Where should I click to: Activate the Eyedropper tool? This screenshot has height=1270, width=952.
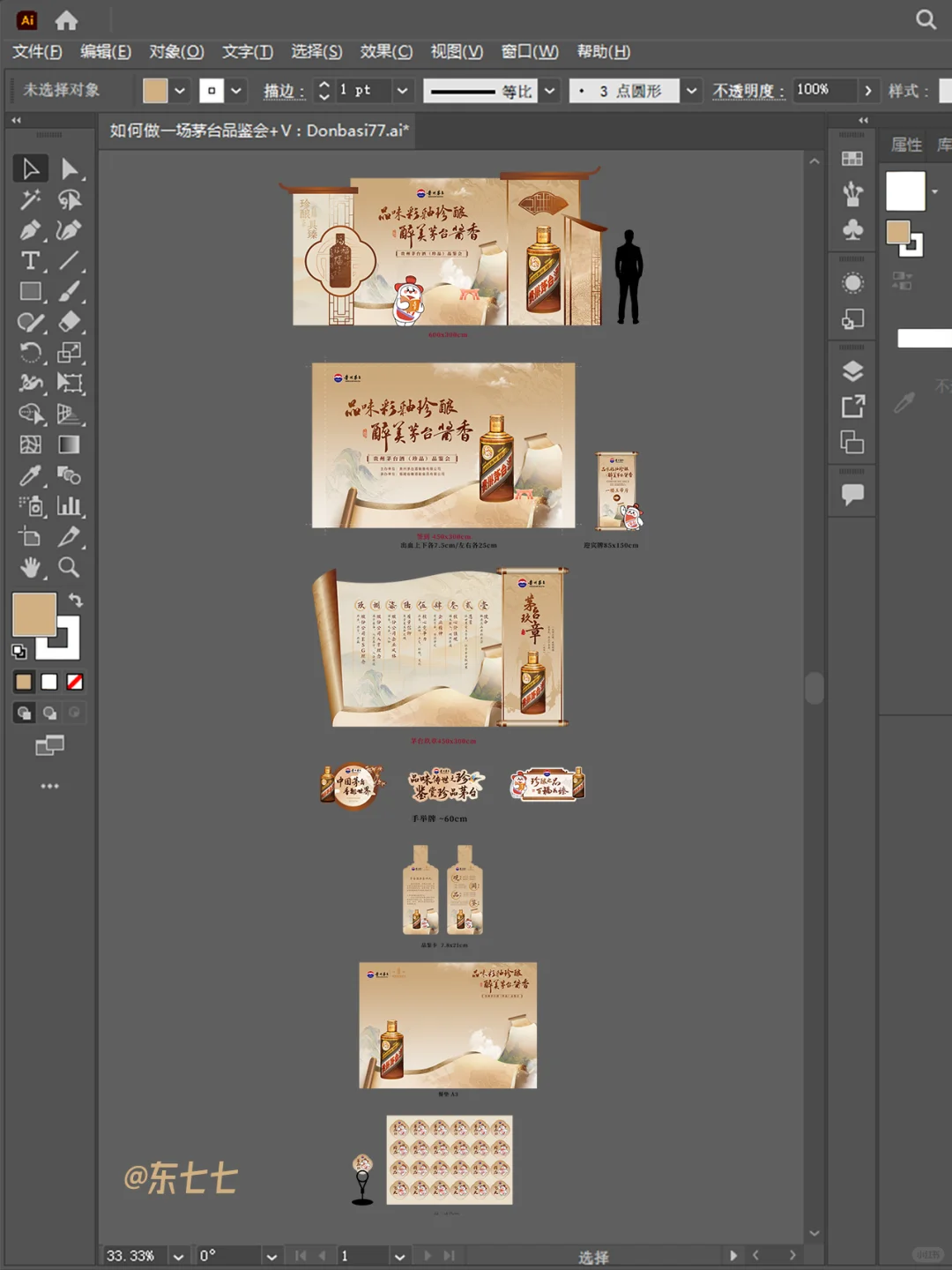[x=30, y=476]
